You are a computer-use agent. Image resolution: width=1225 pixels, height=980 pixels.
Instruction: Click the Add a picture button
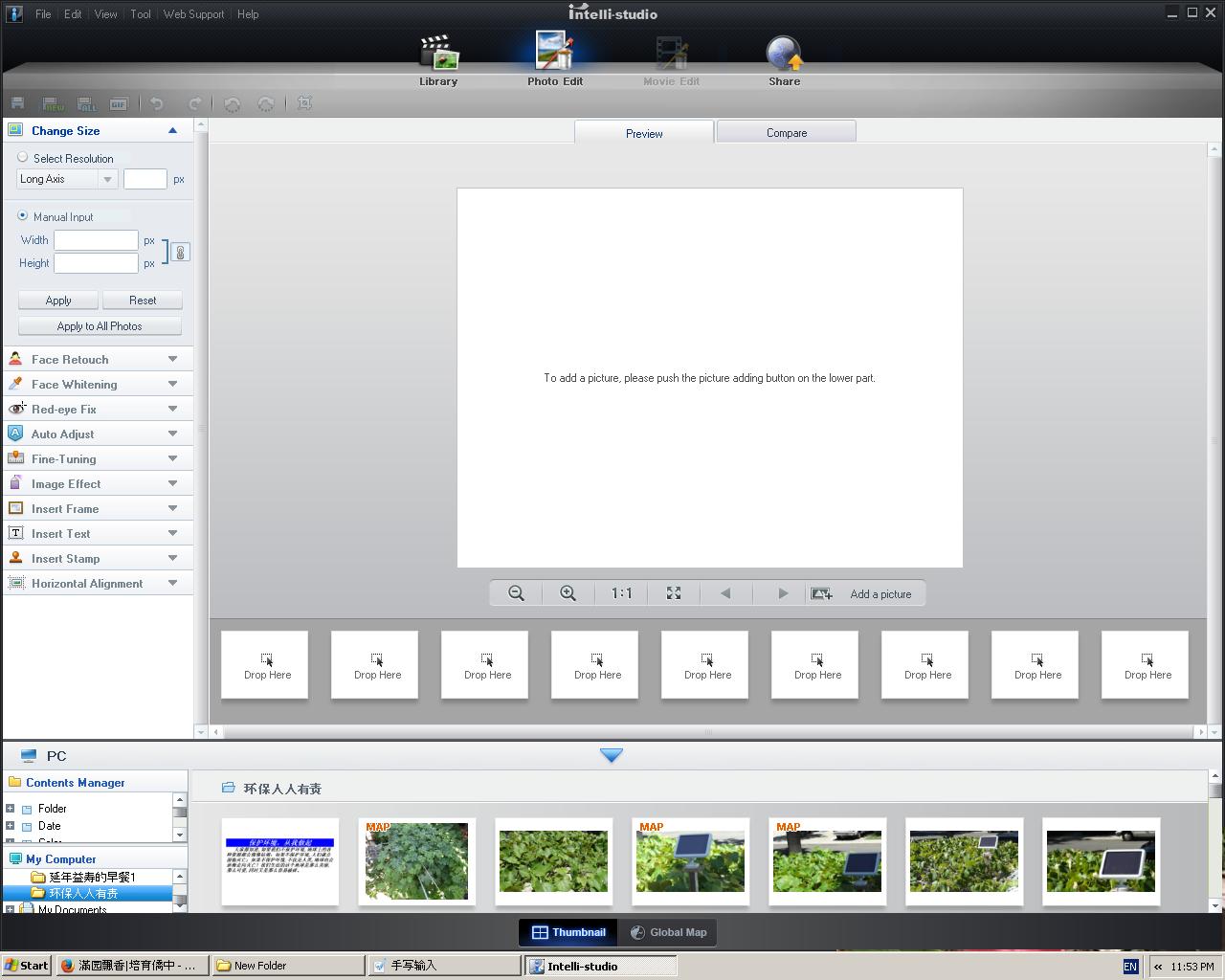pyautogui.click(x=867, y=593)
